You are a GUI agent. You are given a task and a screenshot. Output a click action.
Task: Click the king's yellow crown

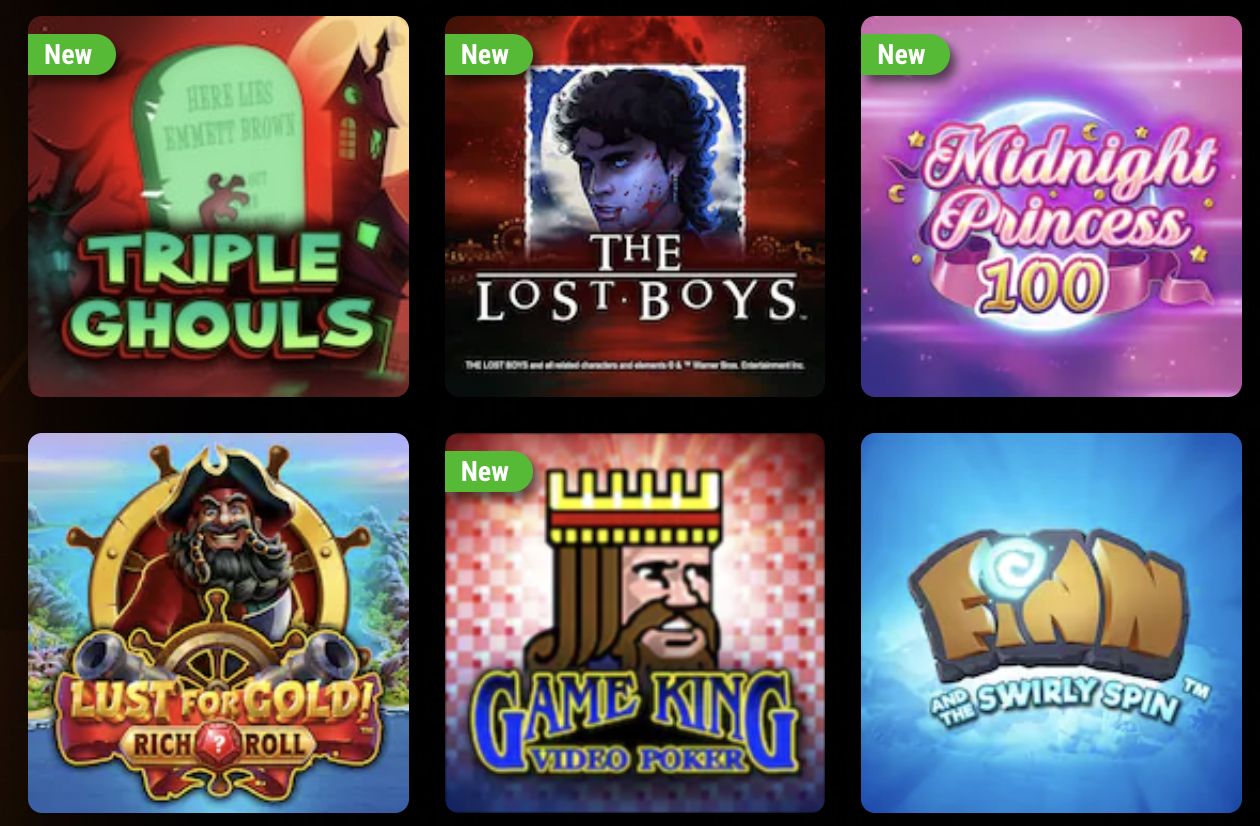(x=636, y=506)
